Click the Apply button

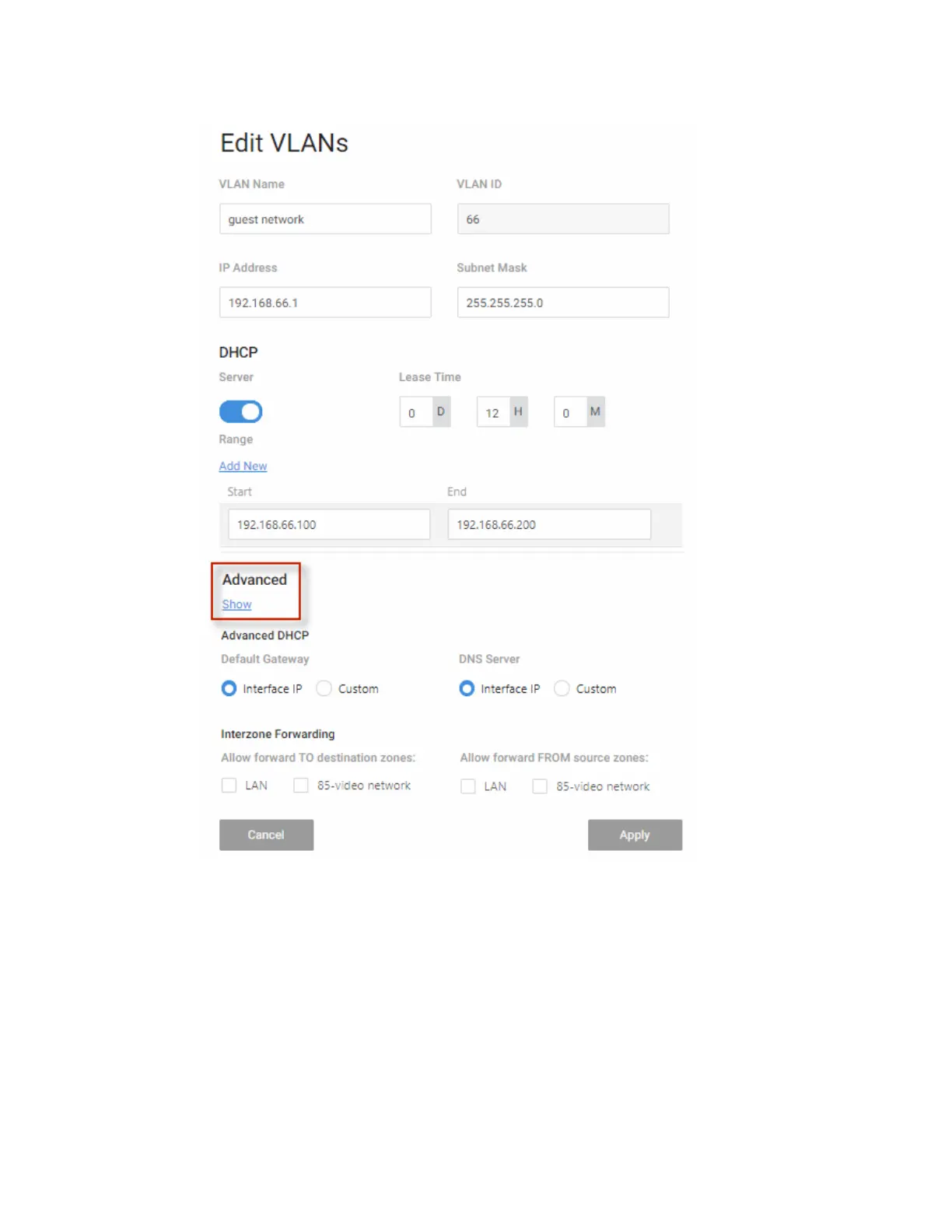click(635, 835)
